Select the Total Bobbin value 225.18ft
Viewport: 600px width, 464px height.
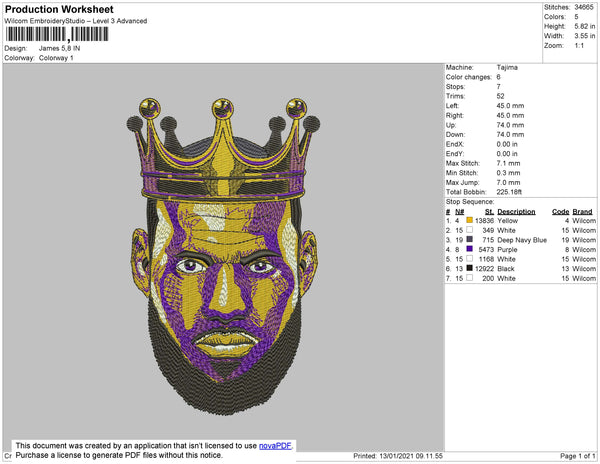[x=509, y=192]
